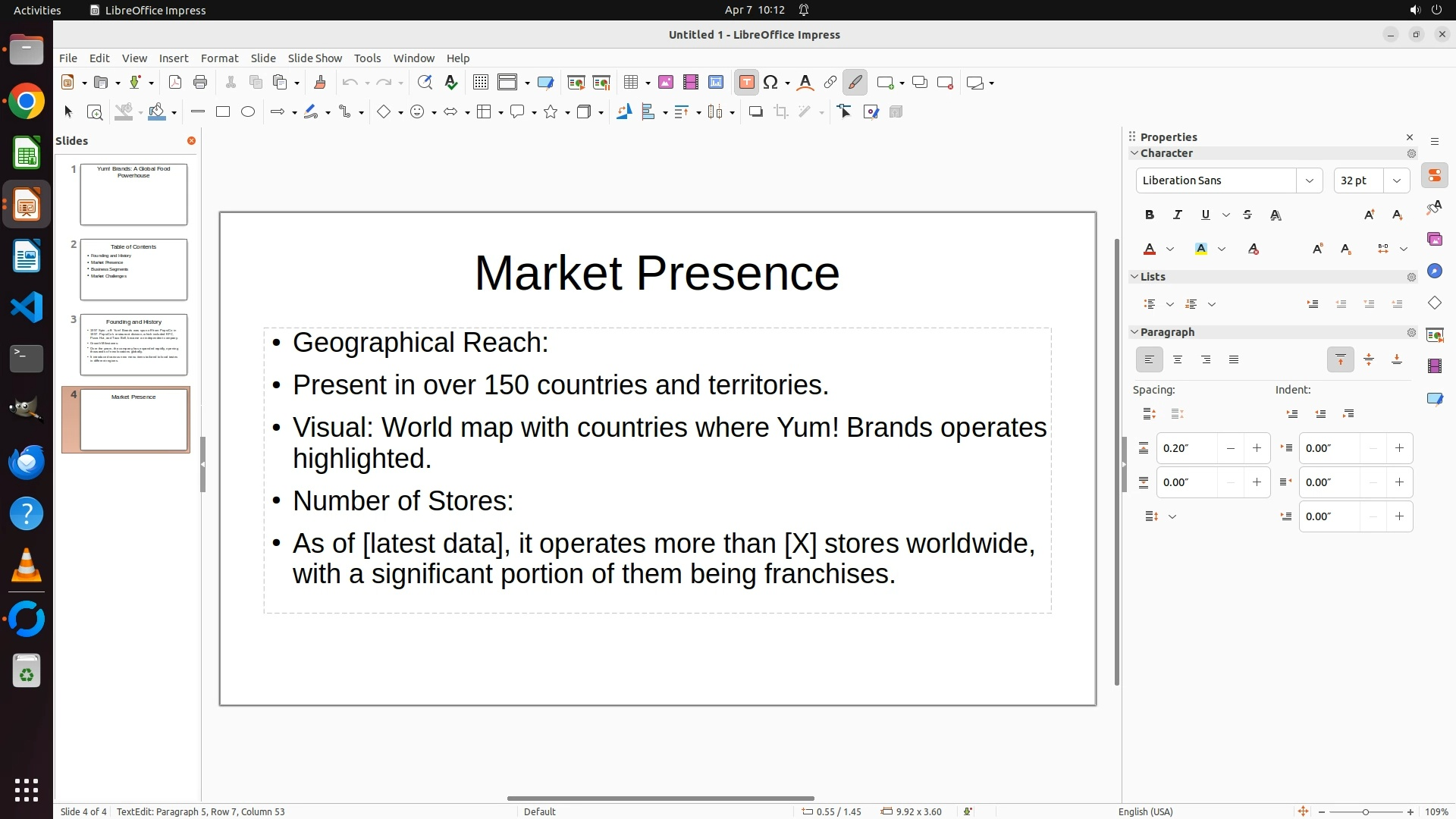Collapse the Lists section in Properties
This screenshot has height=819, width=1456.
(x=1134, y=277)
